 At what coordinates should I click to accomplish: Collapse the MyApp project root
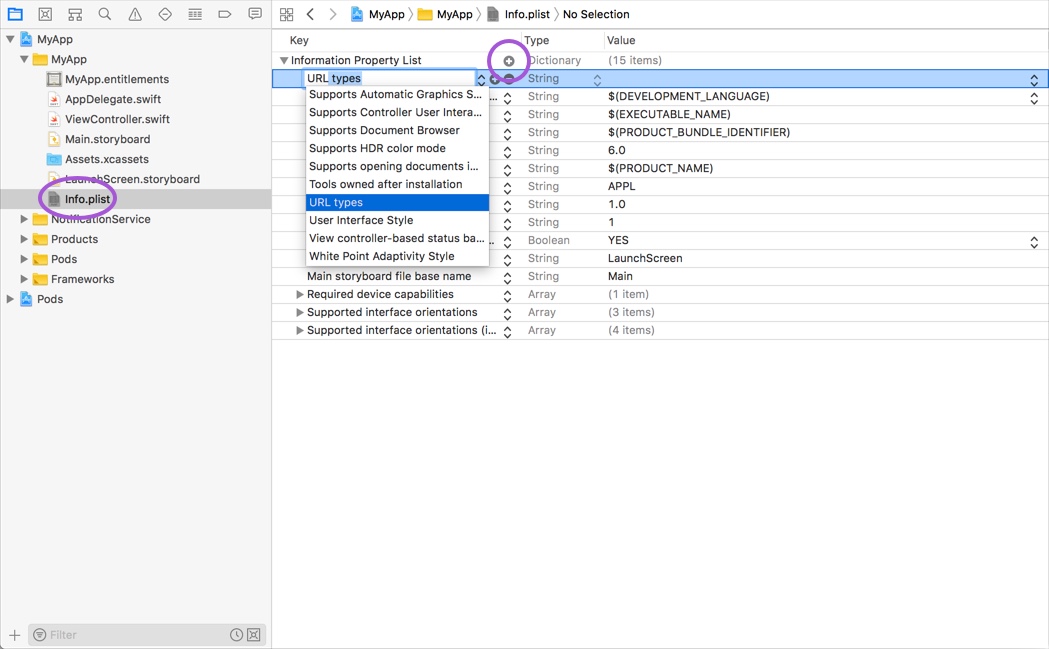10,39
